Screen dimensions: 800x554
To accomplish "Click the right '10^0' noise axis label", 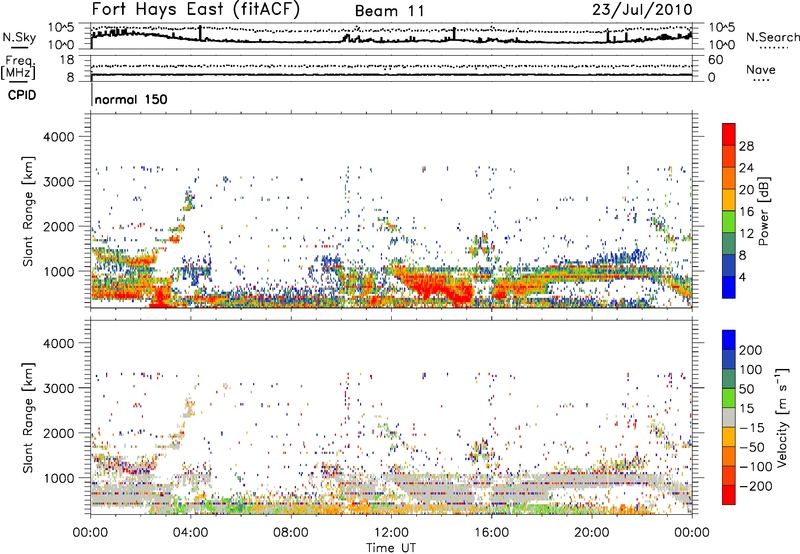I will click(x=722, y=45).
